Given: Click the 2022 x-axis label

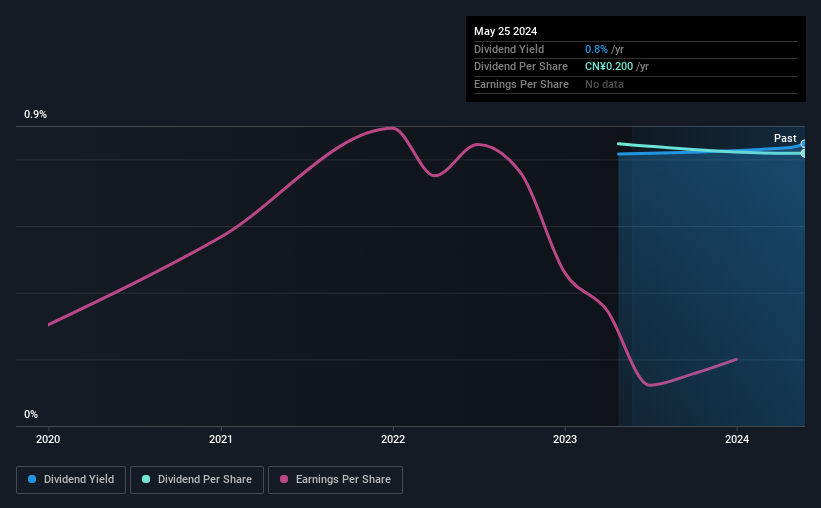Looking at the screenshot, I should point(393,439).
